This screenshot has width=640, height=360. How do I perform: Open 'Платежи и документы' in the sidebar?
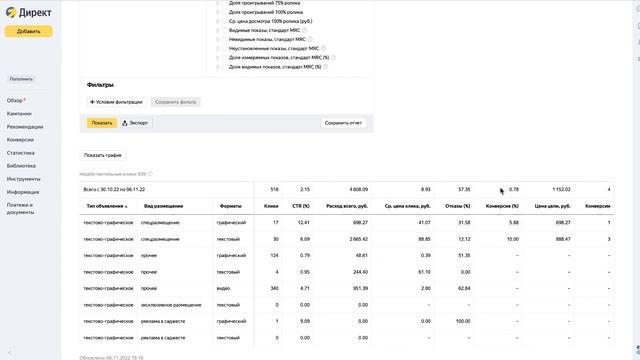[x=20, y=209]
